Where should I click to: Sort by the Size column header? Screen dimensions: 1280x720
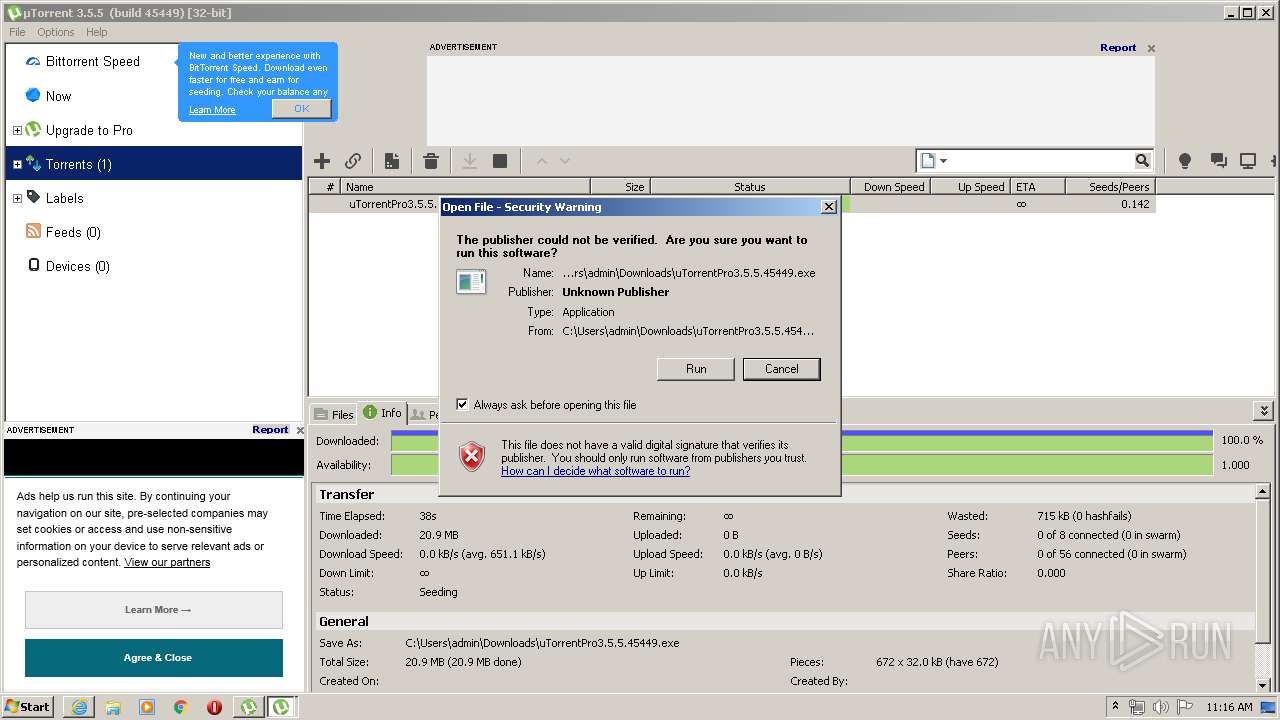[x=620, y=186]
